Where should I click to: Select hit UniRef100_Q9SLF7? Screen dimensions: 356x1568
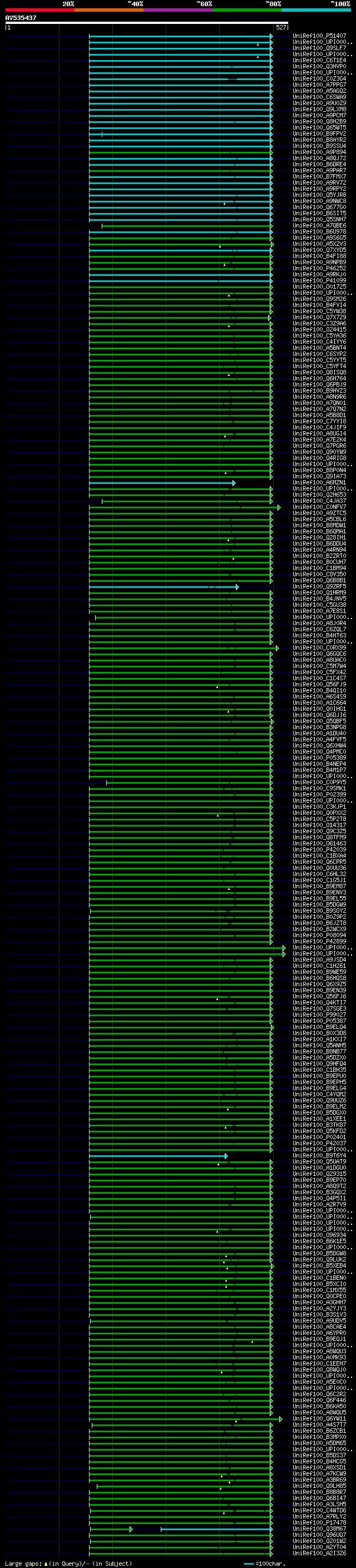[319, 48]
